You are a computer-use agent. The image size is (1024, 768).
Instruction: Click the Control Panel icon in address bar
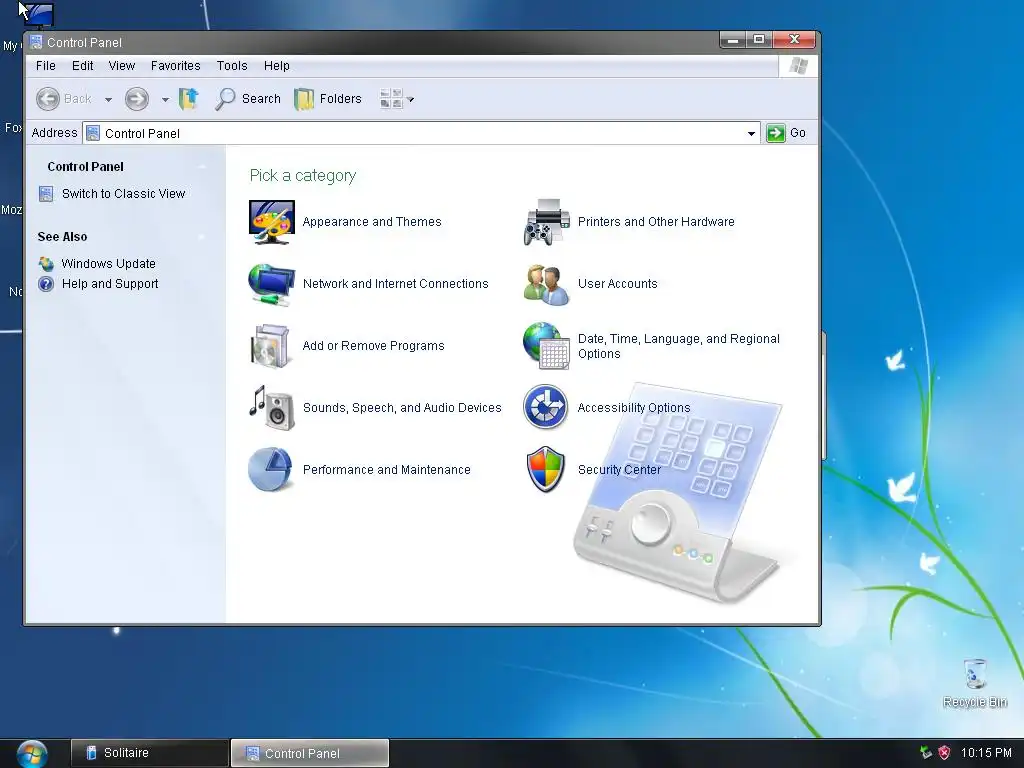[x=93, y=133]
